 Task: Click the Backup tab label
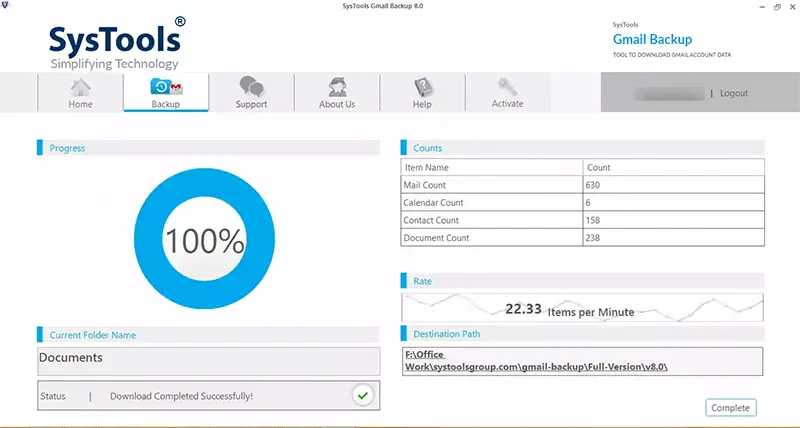click(x=166, y=104)
